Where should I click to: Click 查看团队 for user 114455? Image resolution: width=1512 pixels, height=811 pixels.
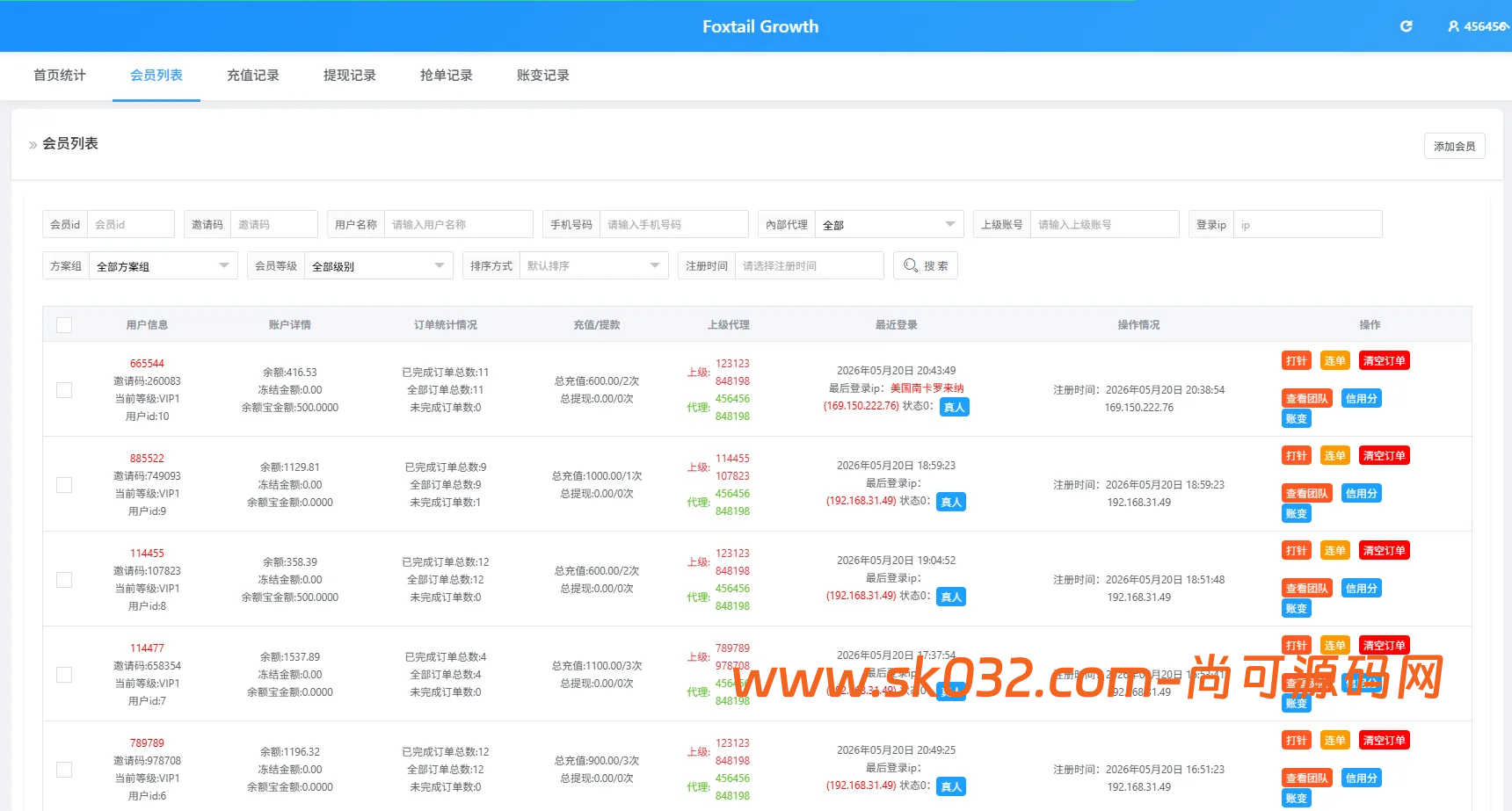coord(1306,589)
